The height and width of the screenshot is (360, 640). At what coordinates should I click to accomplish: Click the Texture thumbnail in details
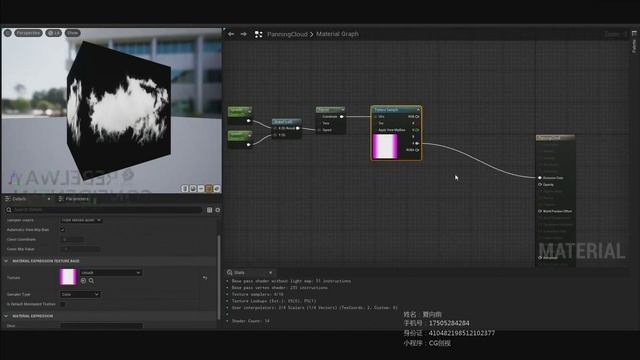tap(68, 277)
